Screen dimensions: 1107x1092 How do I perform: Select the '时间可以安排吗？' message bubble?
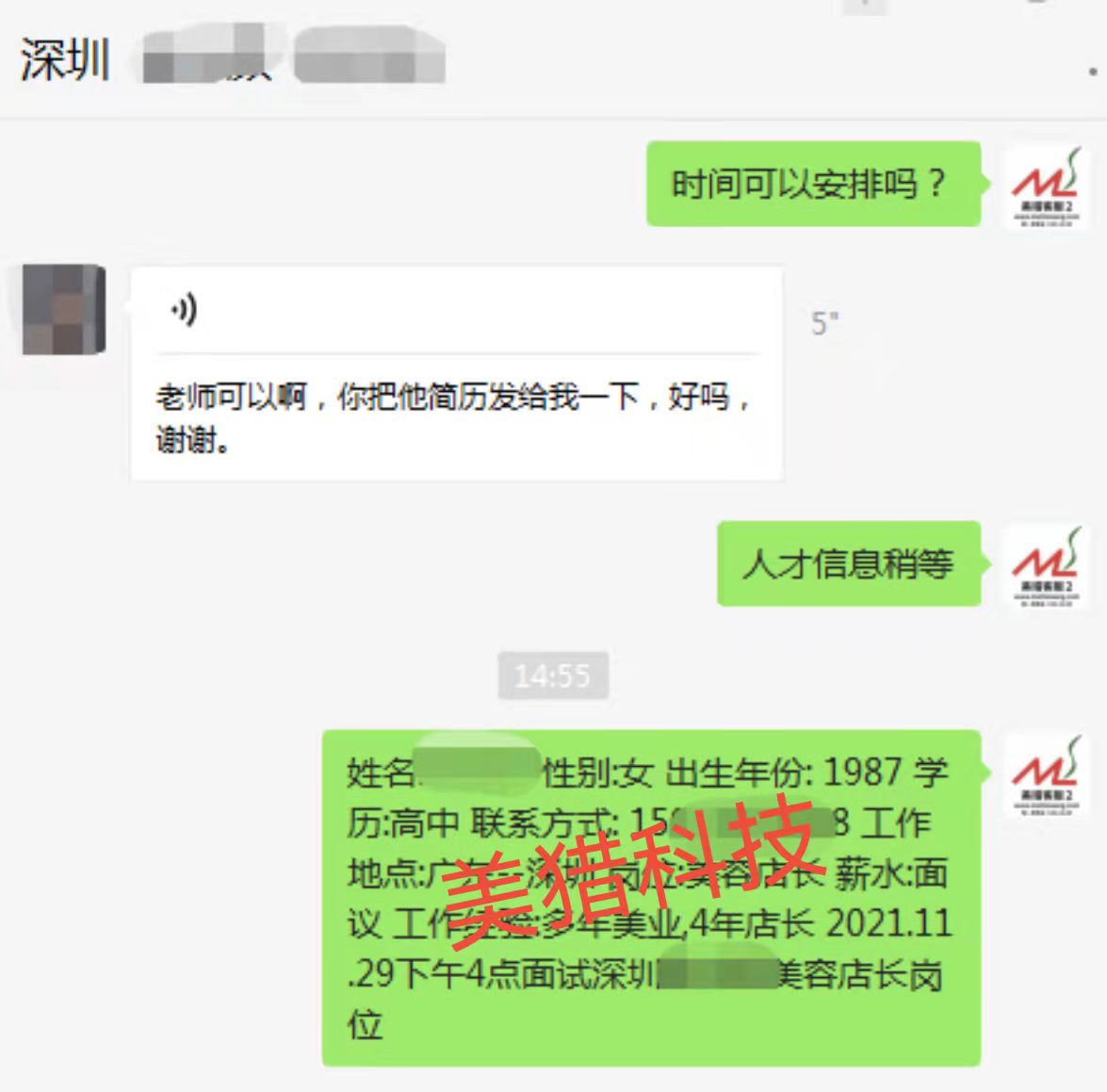click(815, 184)
